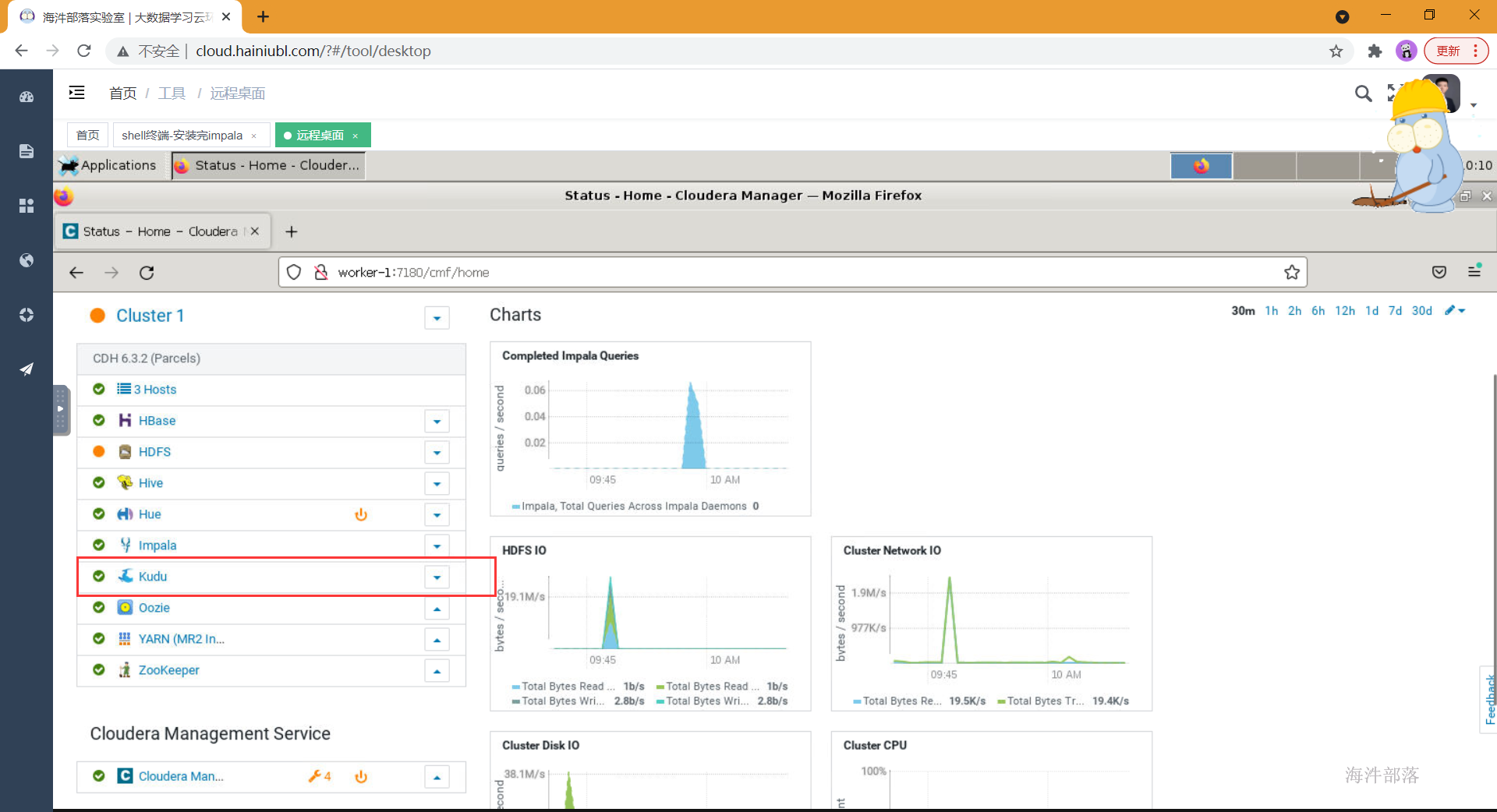The width and height of the screenshot is (1497, 812).
Task: Click the Hue restart-needed power icon
Action: pos(361,514)
